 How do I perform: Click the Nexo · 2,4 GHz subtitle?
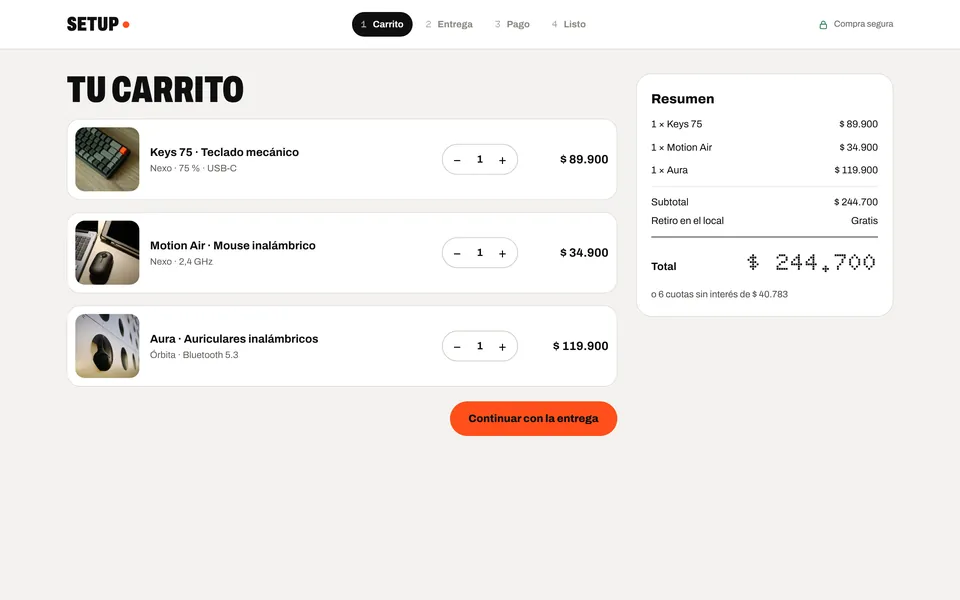point(181,261)
